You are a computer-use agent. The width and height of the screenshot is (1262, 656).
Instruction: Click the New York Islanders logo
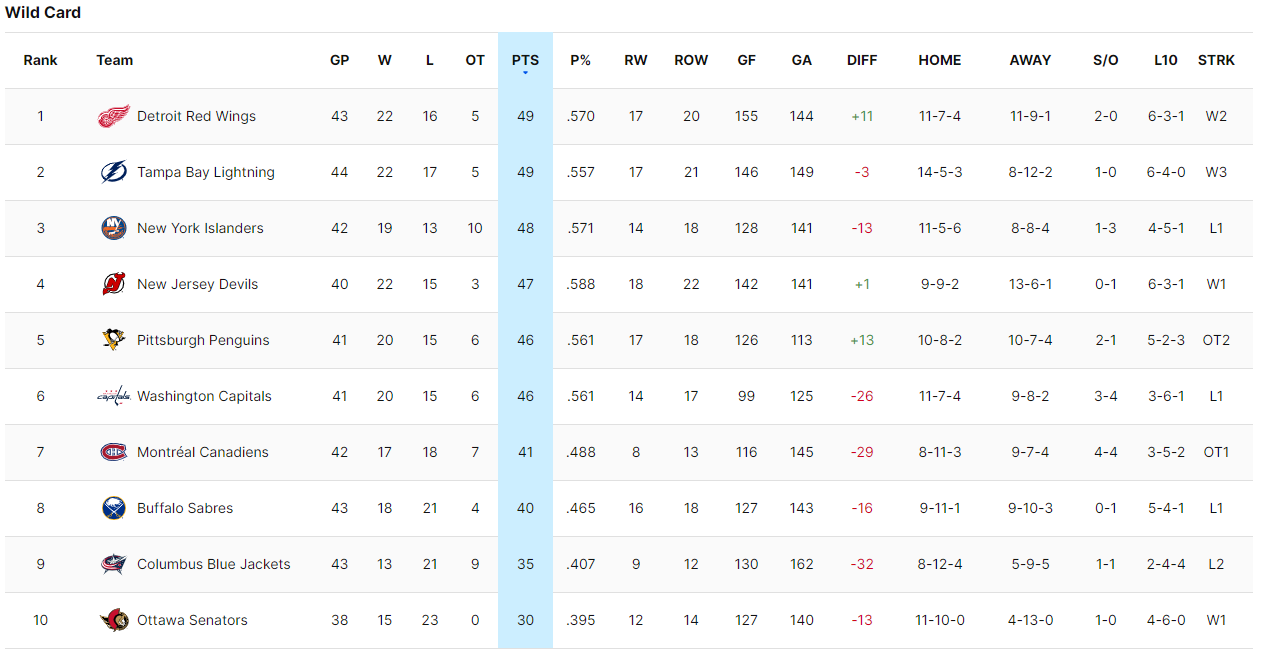tap(113, 228)
